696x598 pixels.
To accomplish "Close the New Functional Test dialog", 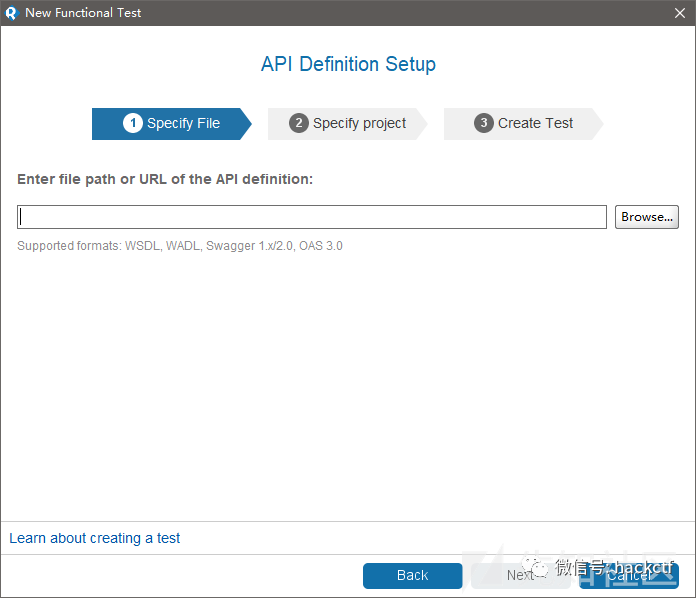I will pos(680,13).
